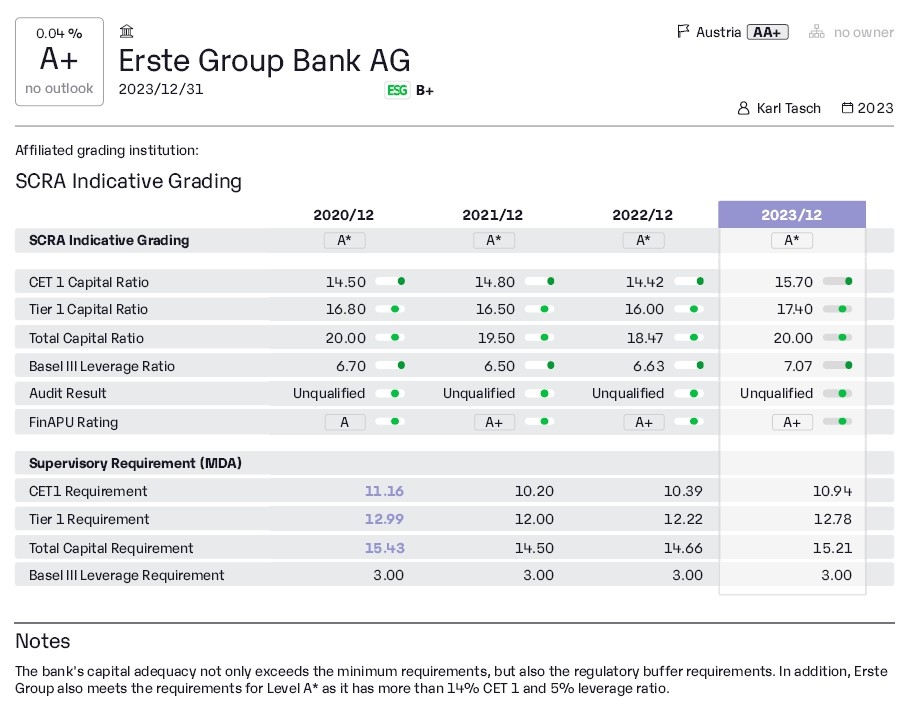Click the CET1 Requirement value 10.94
Viewport: 910px width, 720px height.
832,491
